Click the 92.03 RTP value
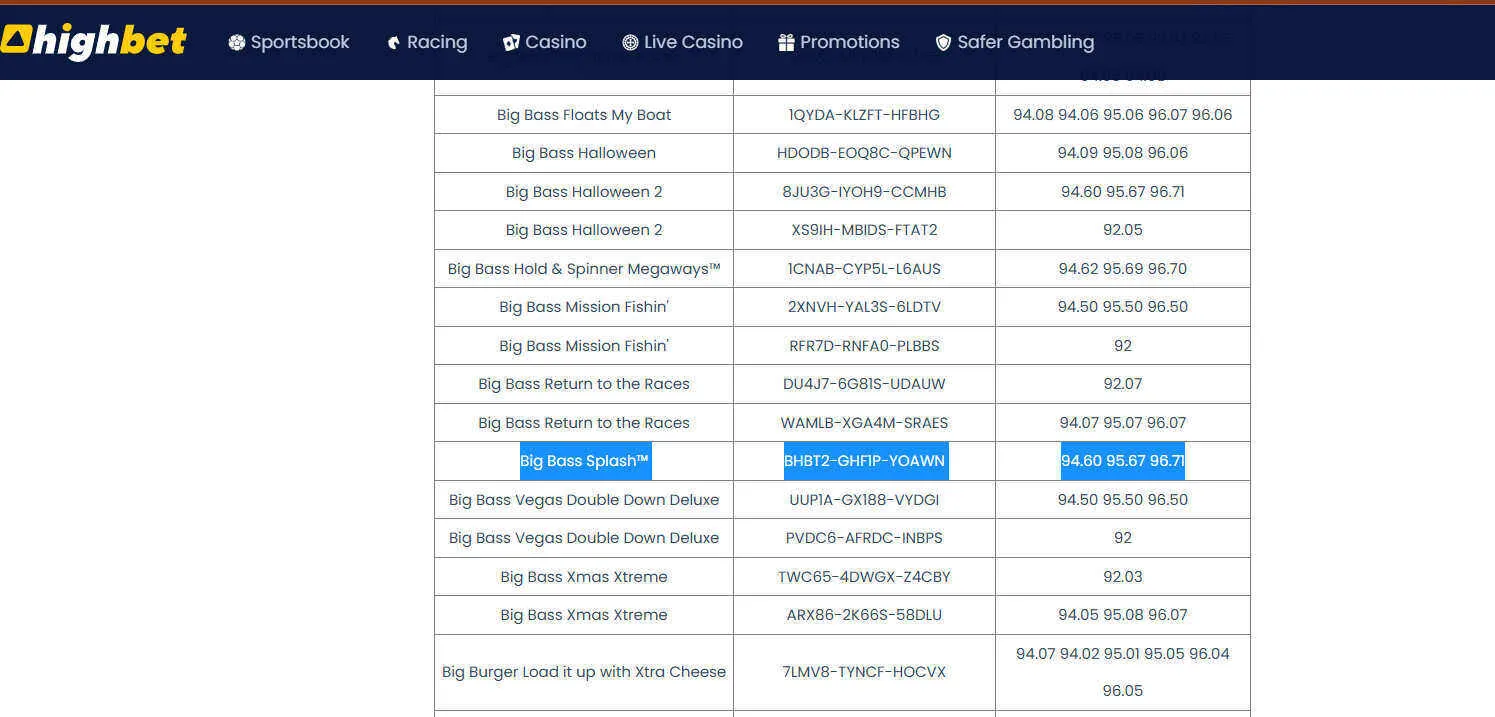 [x=1123, y=577]
